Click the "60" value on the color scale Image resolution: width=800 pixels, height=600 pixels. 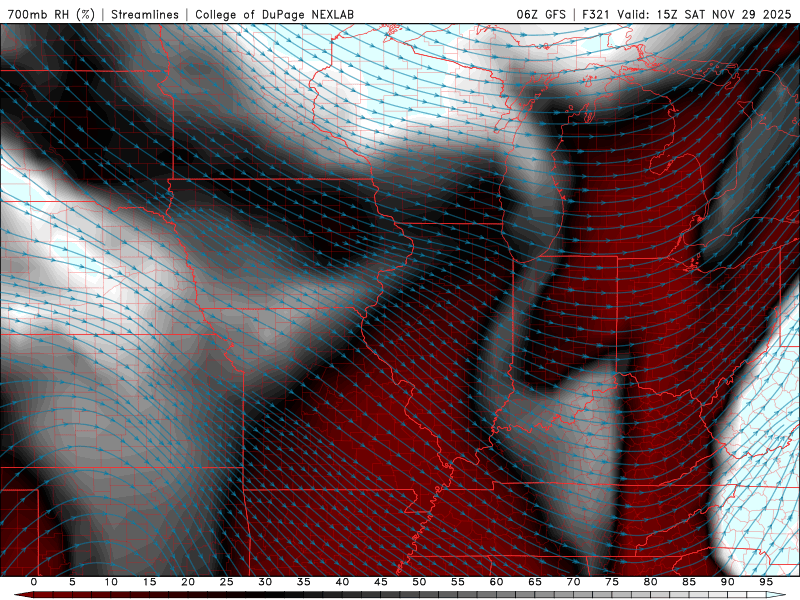click(496, 582)
